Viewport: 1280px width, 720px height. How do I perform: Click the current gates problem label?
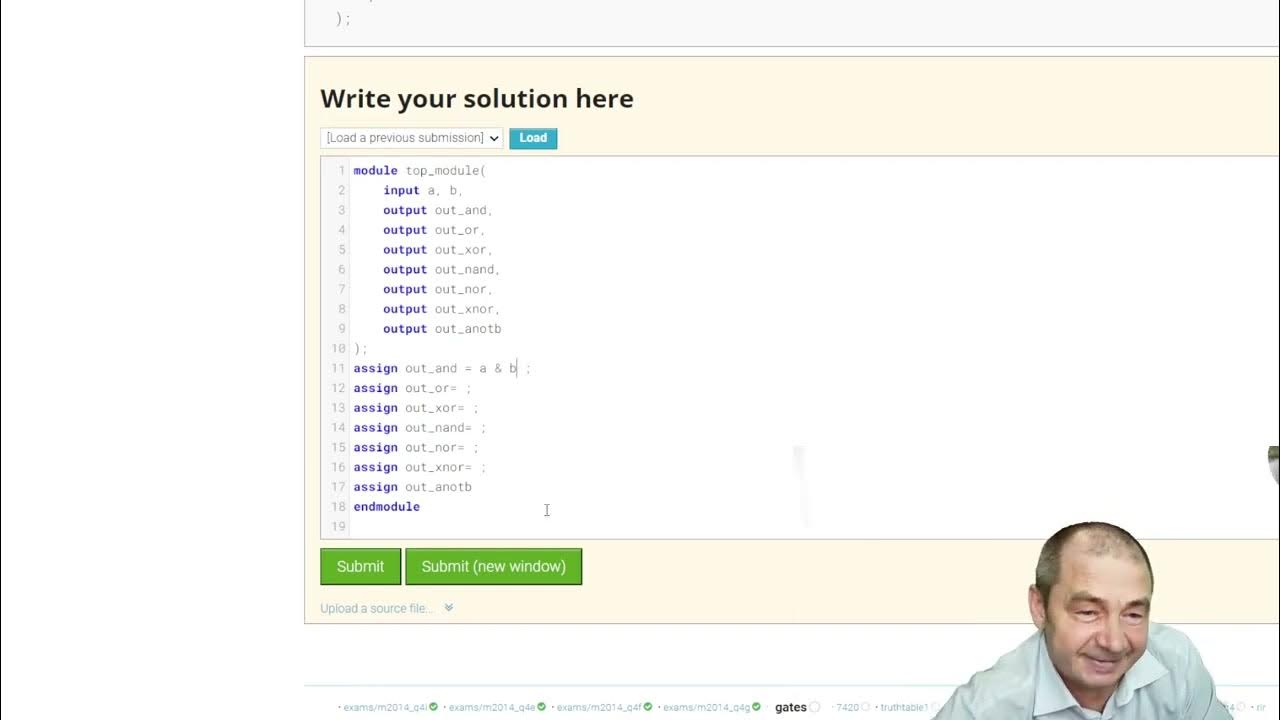tap(790, 707)
